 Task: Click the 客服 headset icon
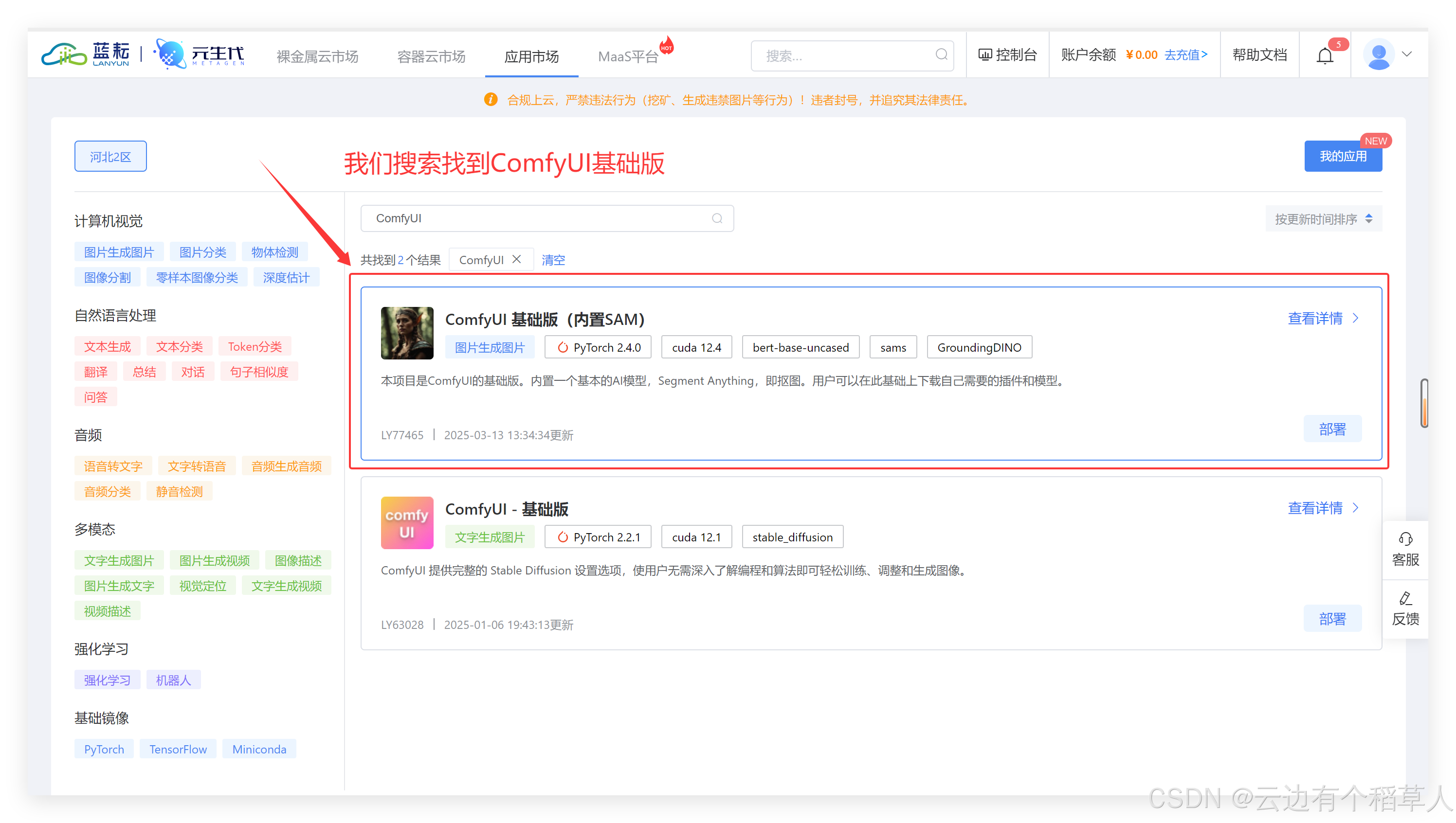click(1405, 538)
